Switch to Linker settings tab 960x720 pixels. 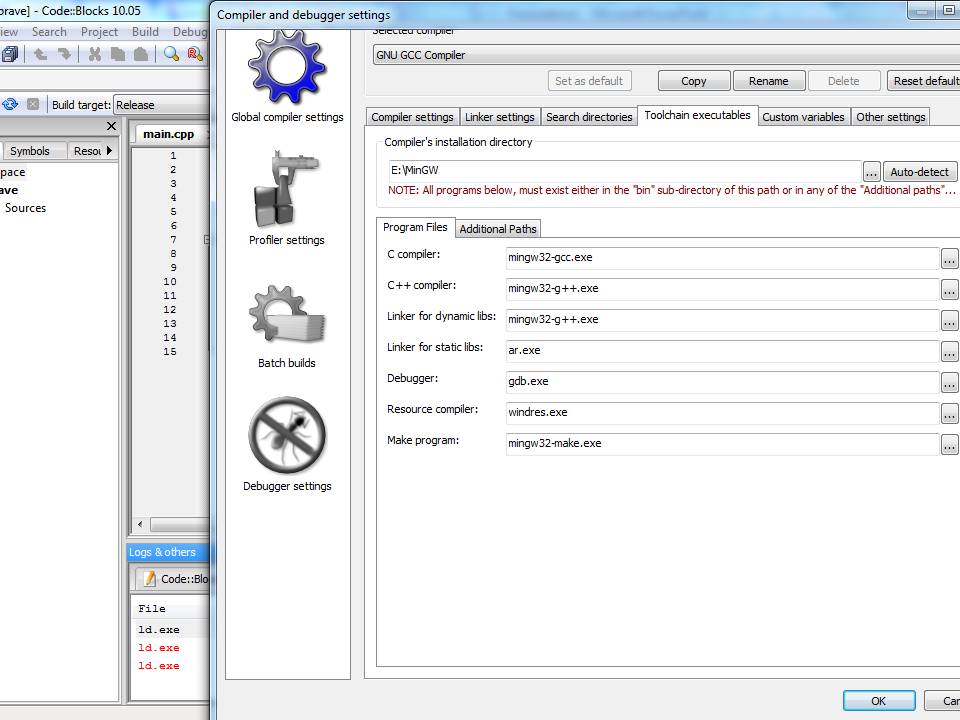[500, 116]
